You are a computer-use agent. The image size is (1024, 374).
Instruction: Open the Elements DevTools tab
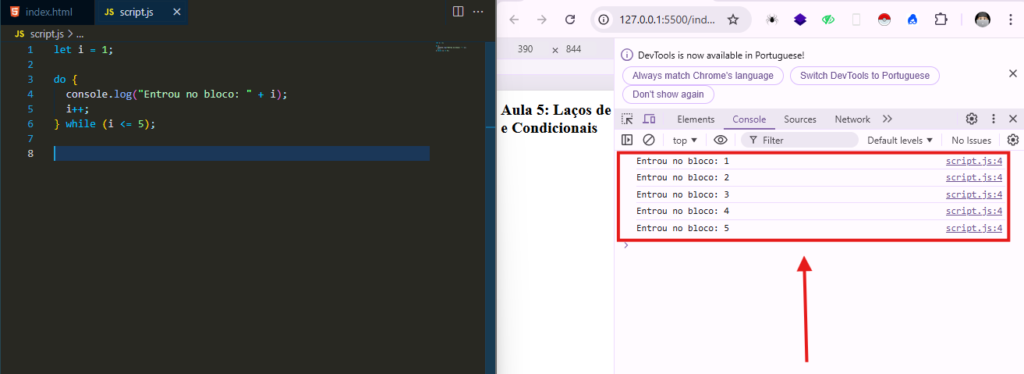[x=696, y=119]
